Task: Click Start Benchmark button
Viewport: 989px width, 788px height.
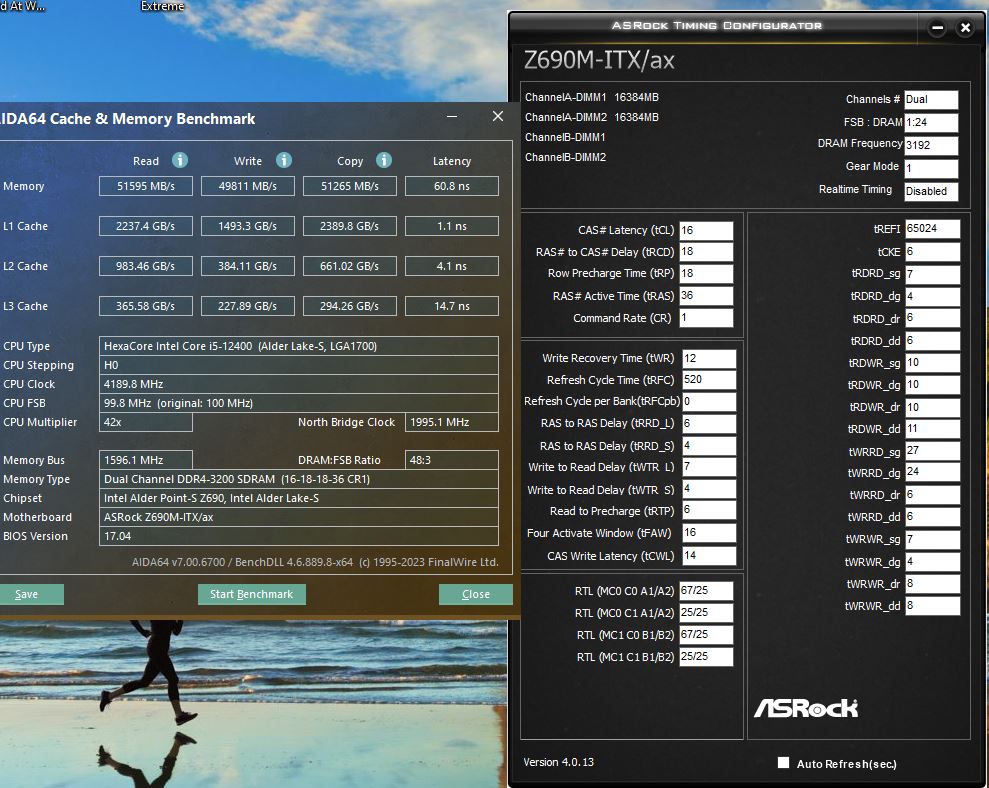Action: pyautogui.click(x=252, y=594)
